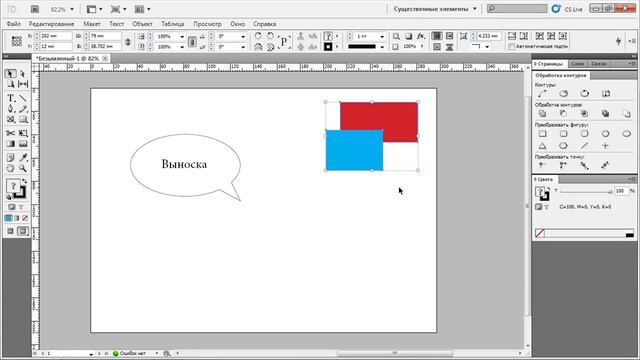
Task: Click the search field in application bar
Action: (517, 9)
